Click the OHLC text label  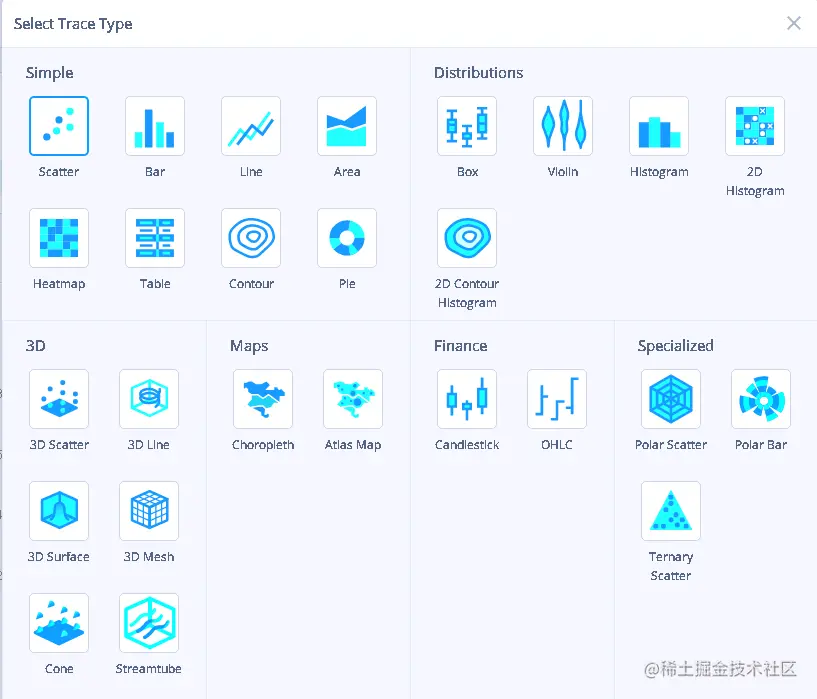(556, 445)
